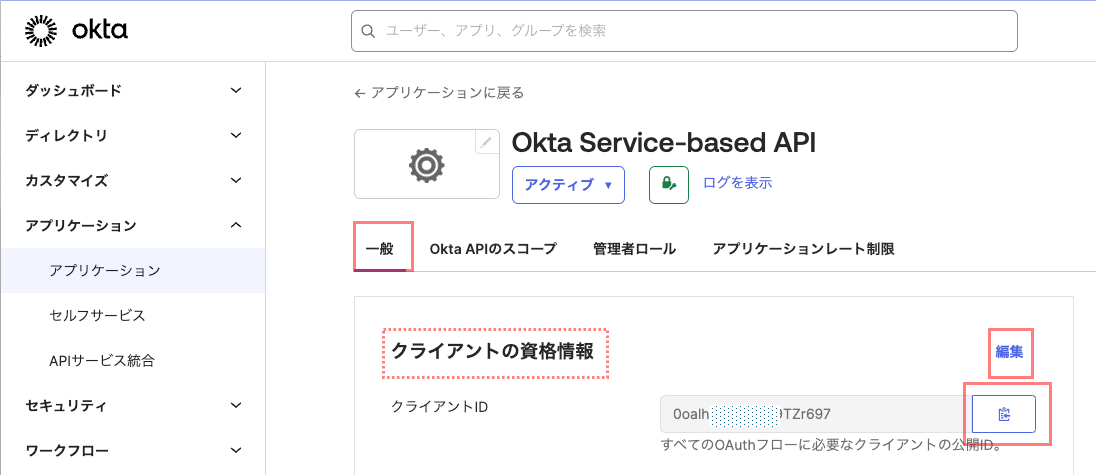Select セルフサービス in the sidebar
1096x475 pixels.
click(x=97, y=316)
